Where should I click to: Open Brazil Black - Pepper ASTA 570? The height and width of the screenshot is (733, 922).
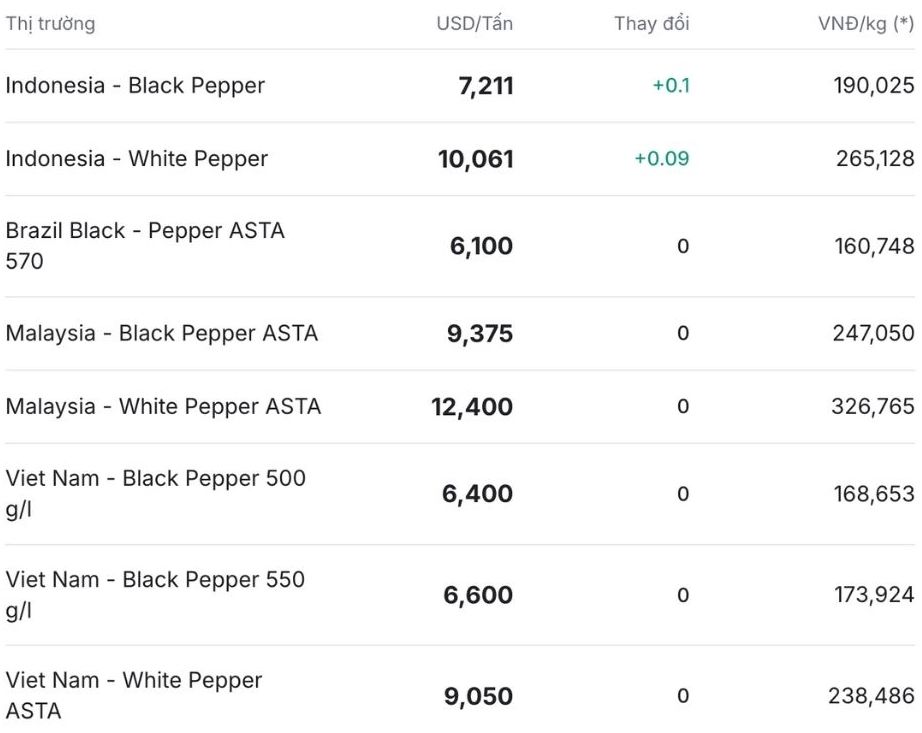[x=145, y=246]
